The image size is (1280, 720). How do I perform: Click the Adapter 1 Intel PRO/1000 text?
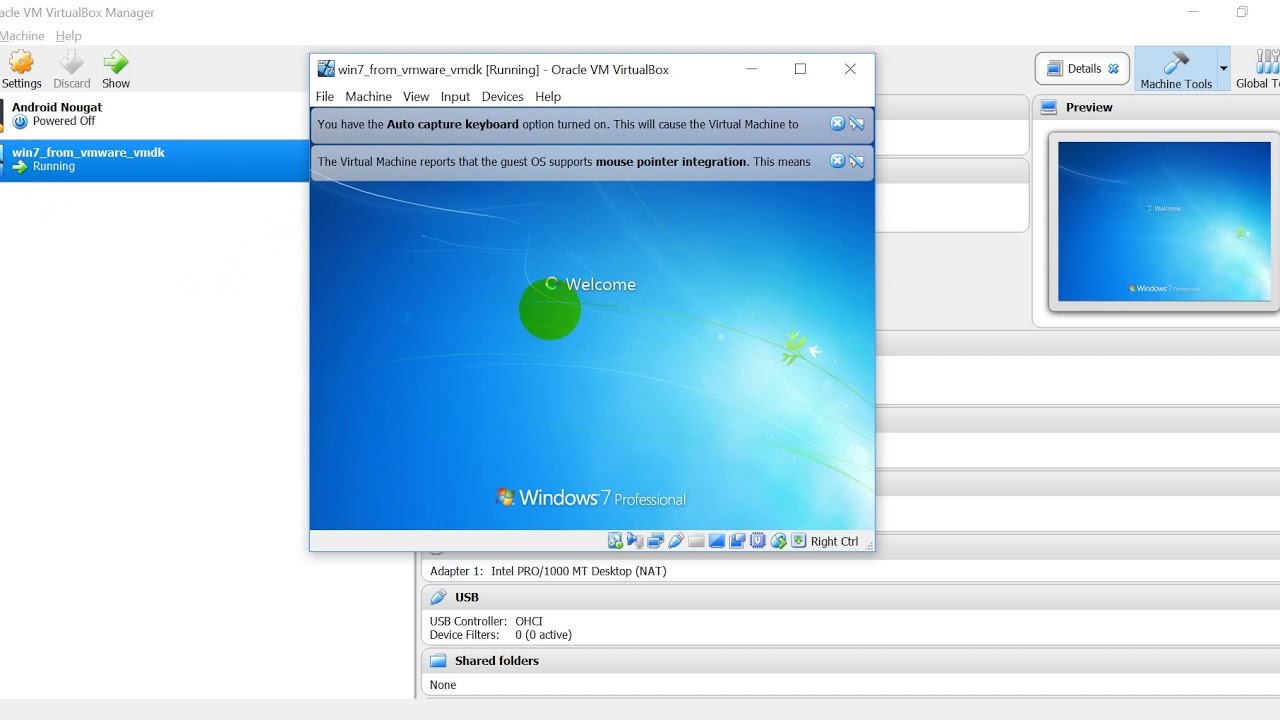click(x=548, y=571)
